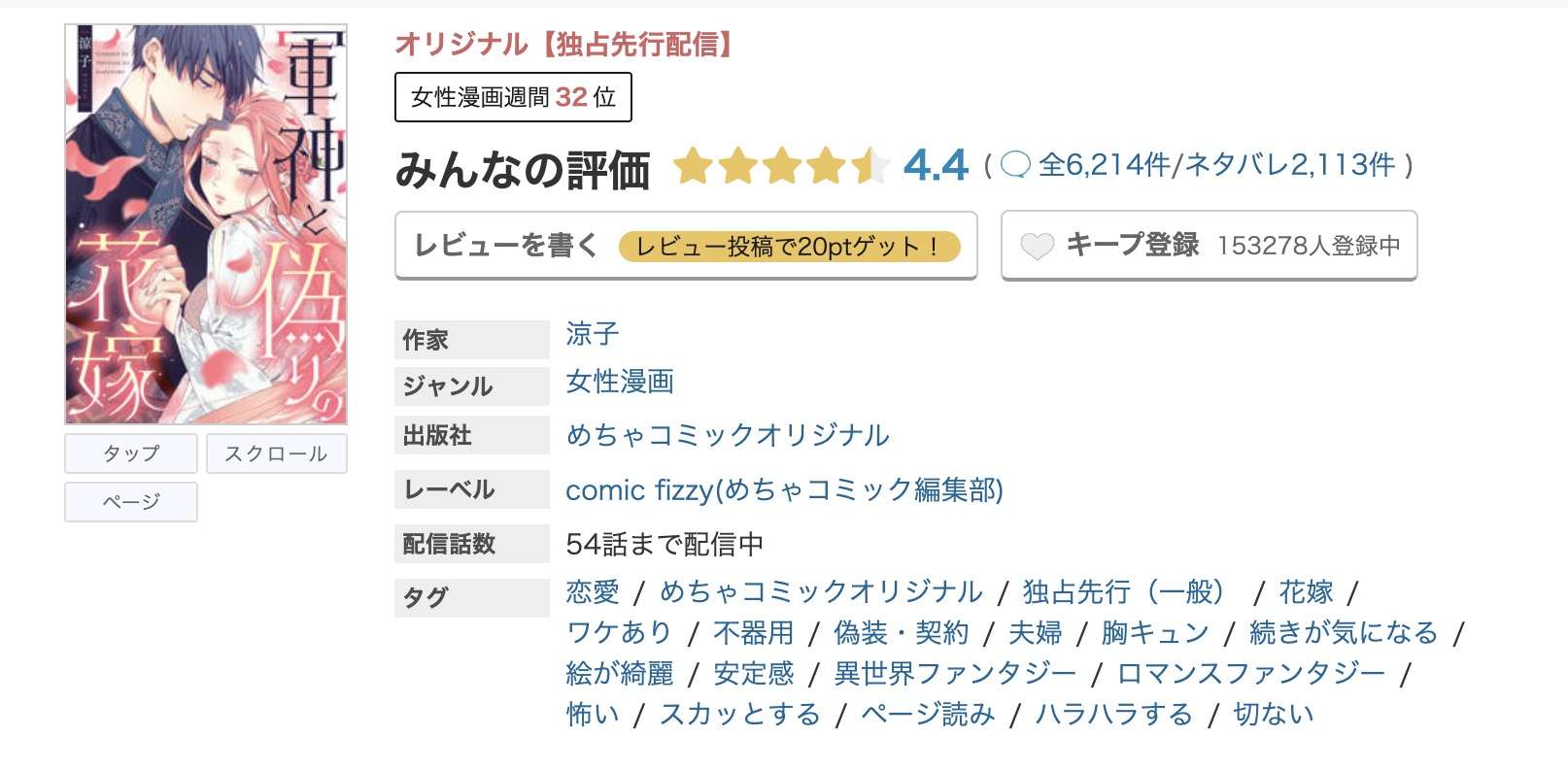Select the half-filled fifth rating star
The height and width of the screenshot is (771, 1568).
[x=872, y=167]
